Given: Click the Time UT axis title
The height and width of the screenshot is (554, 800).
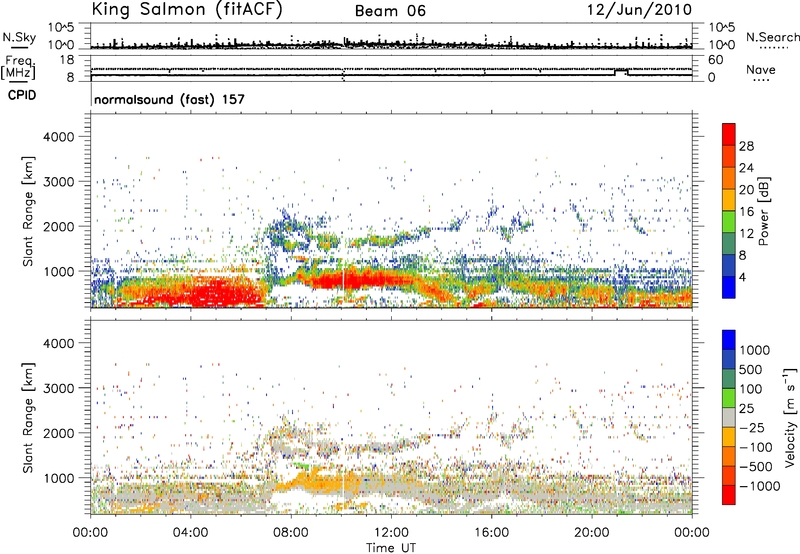Looking at the screenshot, I should tap(391, 547).
